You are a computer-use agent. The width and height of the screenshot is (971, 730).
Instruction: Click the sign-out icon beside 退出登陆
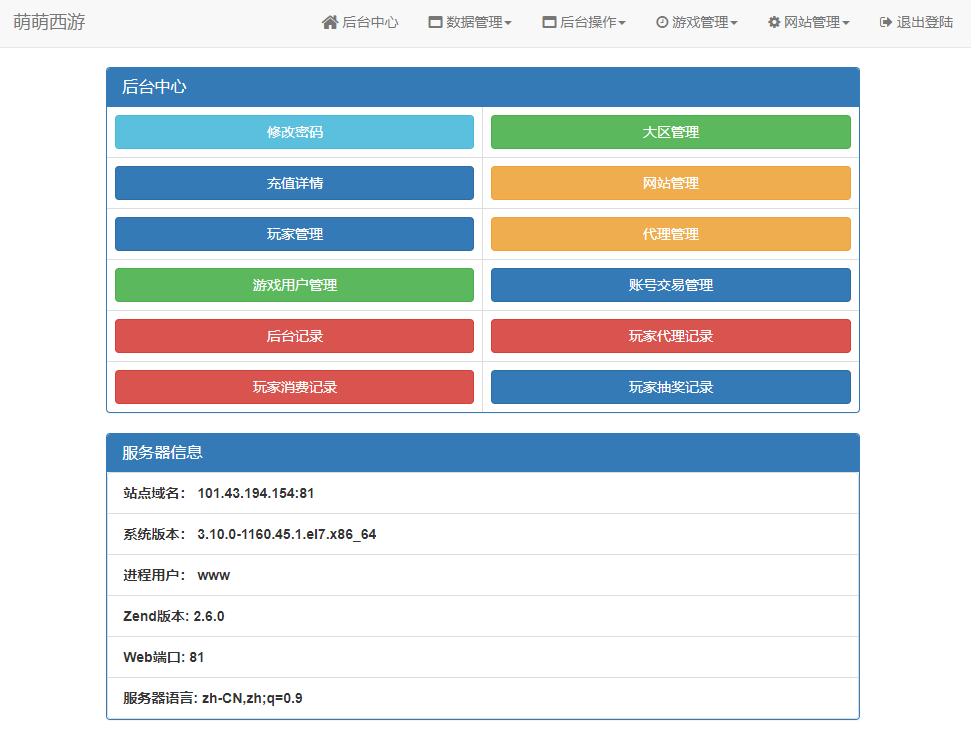pyautogui.click(x=886, y=22)
